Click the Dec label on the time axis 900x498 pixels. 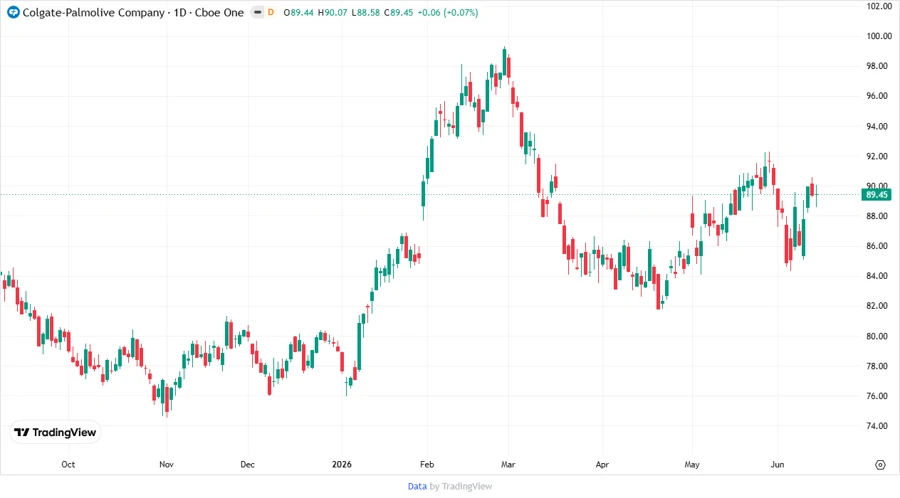pos(247,464)
